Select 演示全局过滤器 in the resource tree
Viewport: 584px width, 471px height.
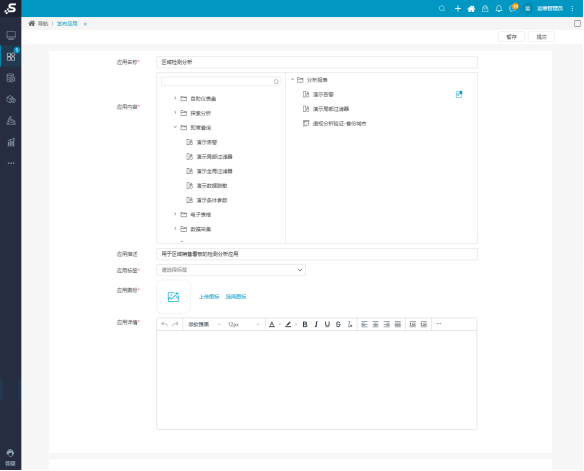(214, 171)
